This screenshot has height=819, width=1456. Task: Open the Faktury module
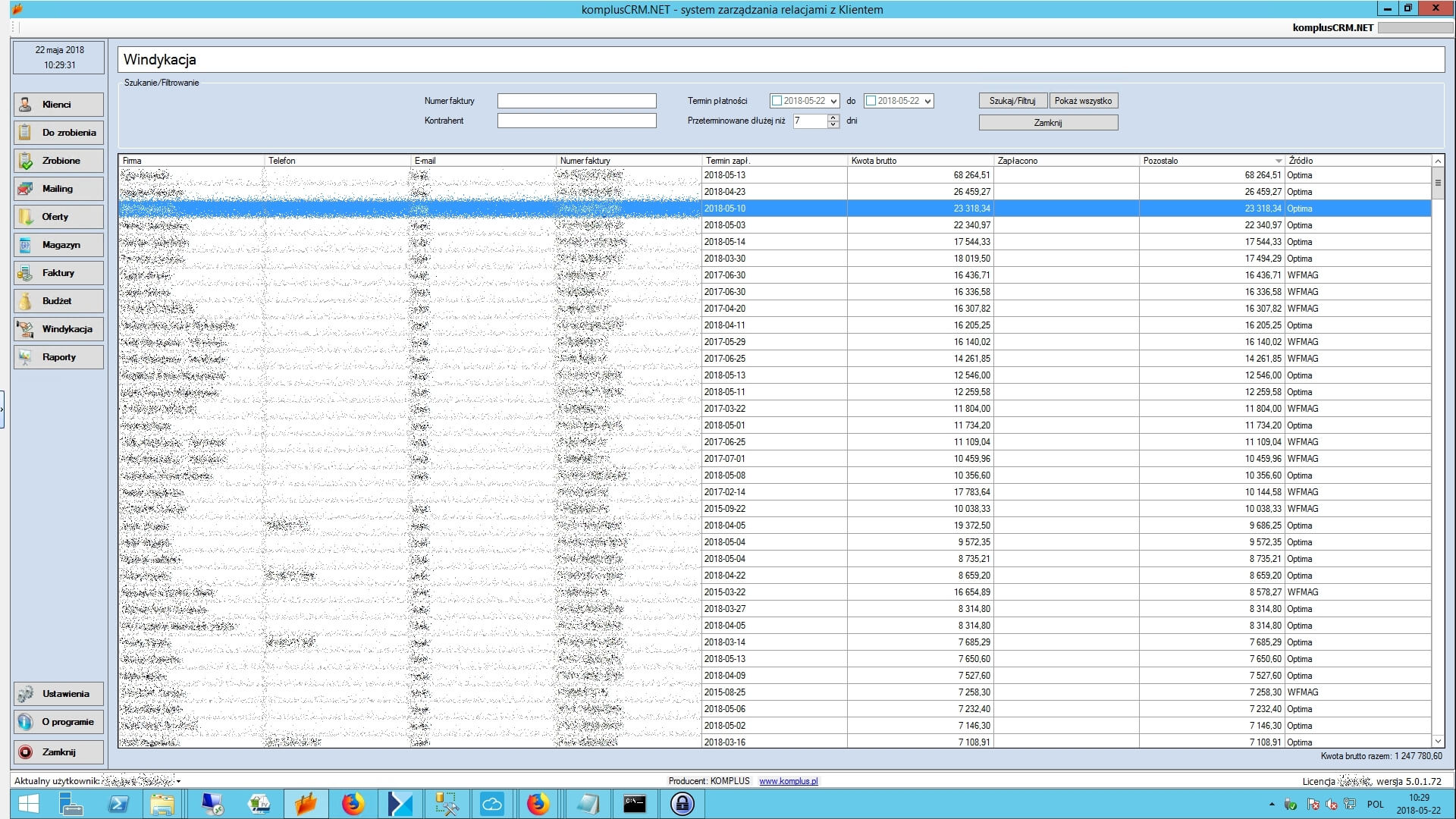pos(58,273)
